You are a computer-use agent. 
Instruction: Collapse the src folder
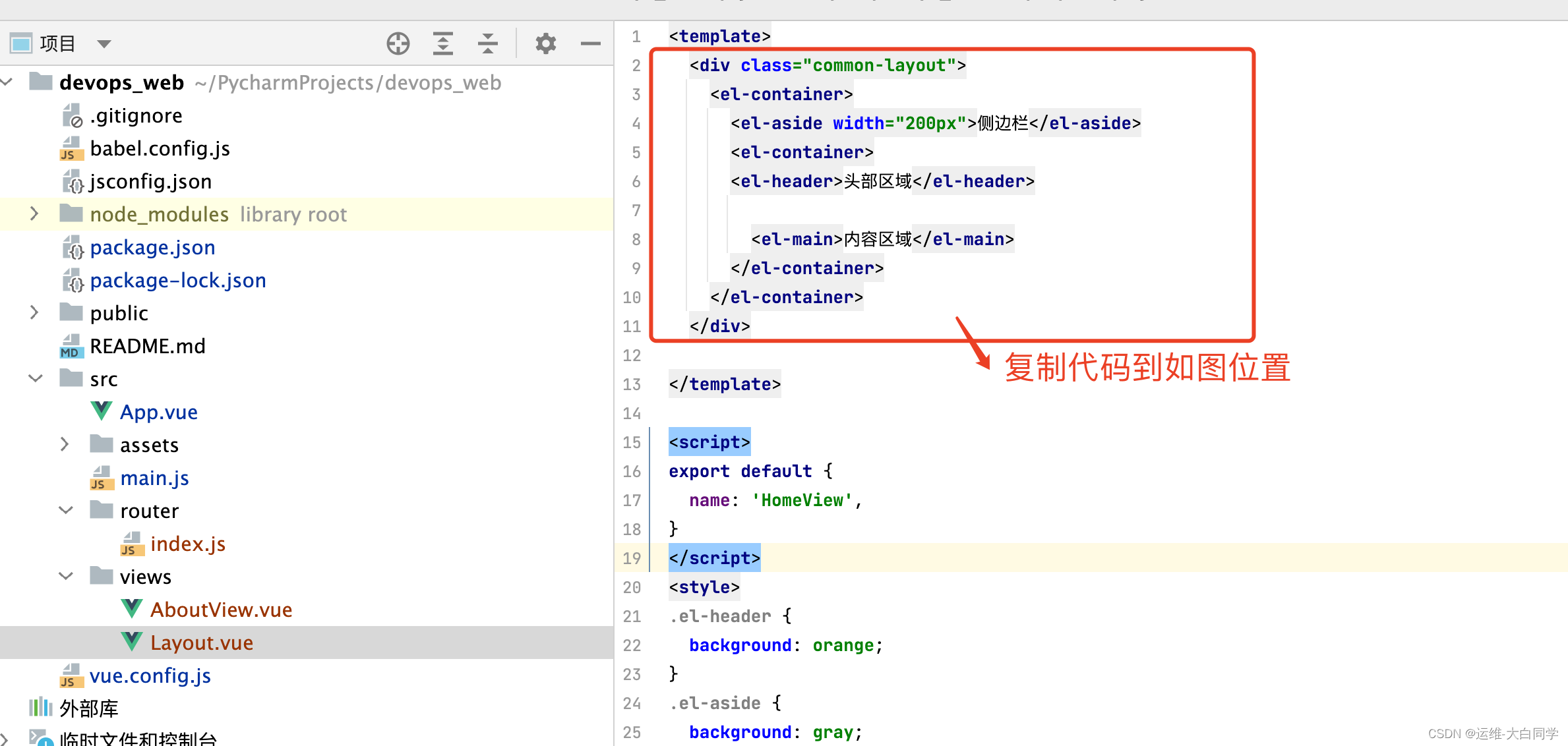(36, 379)
